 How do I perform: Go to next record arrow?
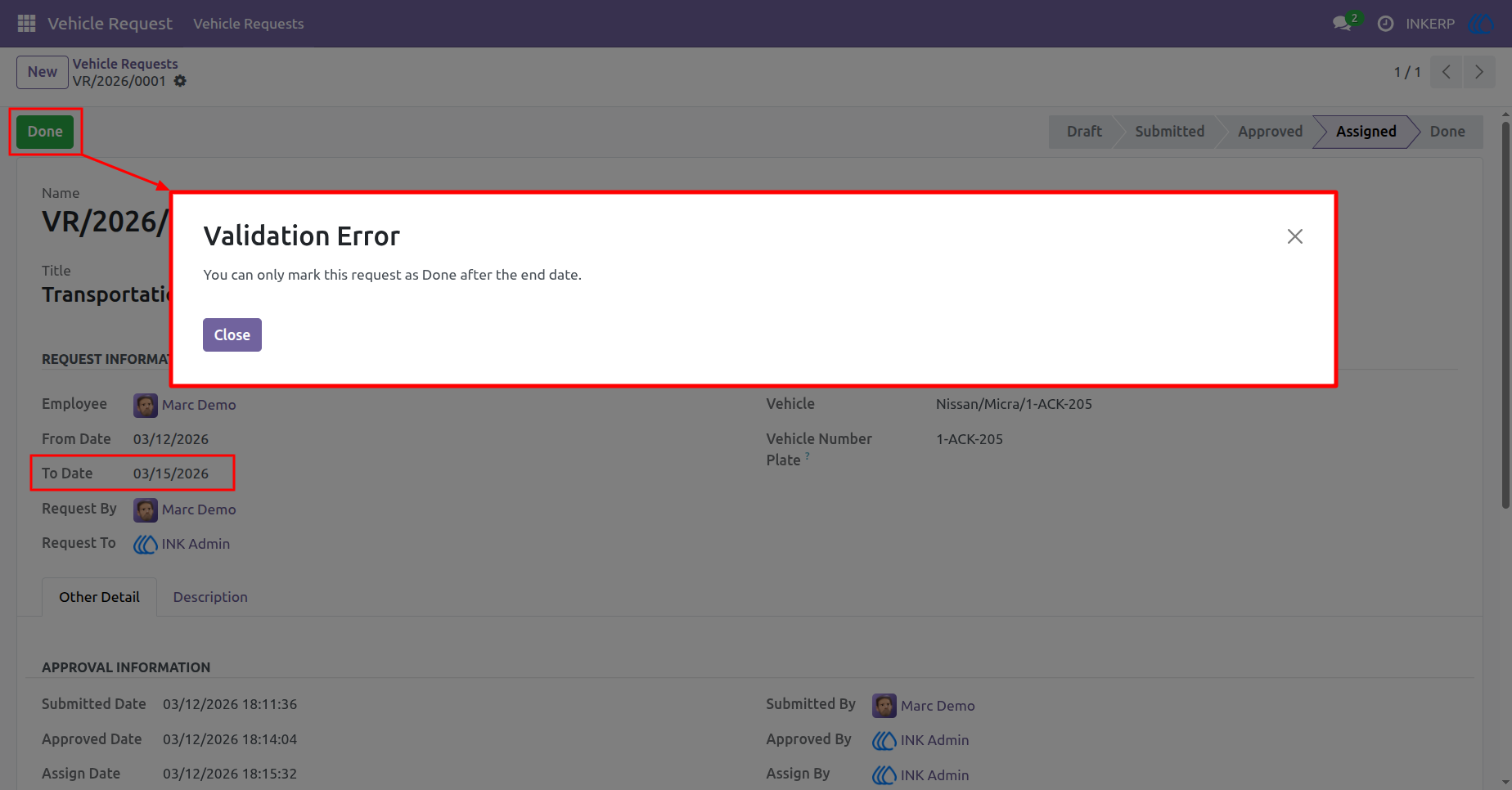1479,72
